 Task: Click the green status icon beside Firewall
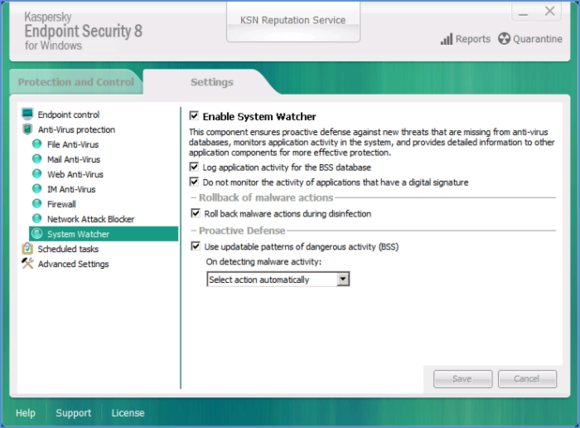[x=37, y=203]
